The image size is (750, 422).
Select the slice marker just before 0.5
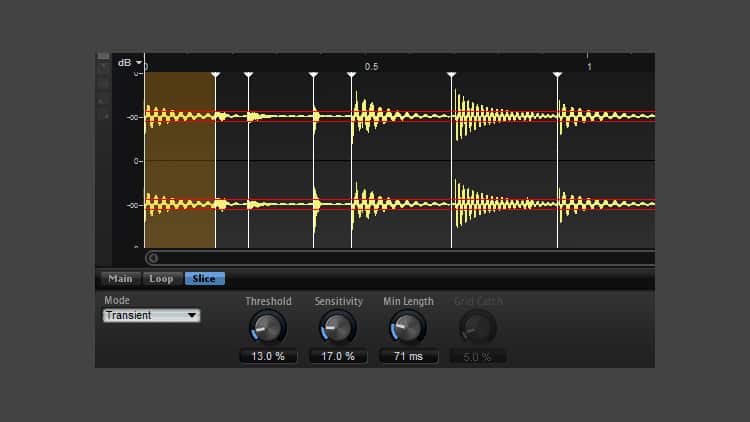point(352,75)
